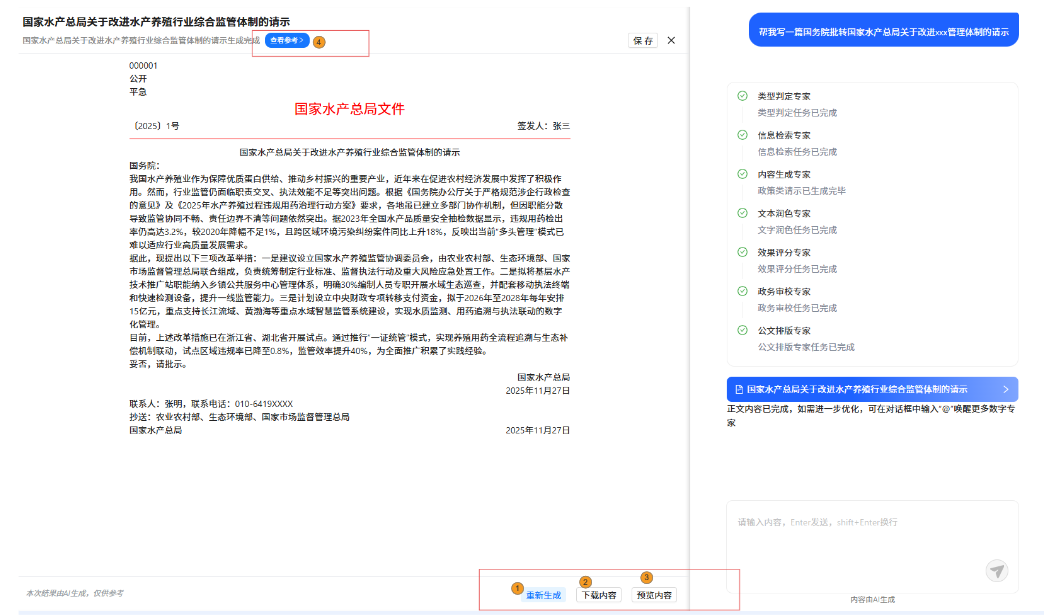Click the green check beside 内容生成专家
This screenshot has width=1044, height=616.
(742, 174)
